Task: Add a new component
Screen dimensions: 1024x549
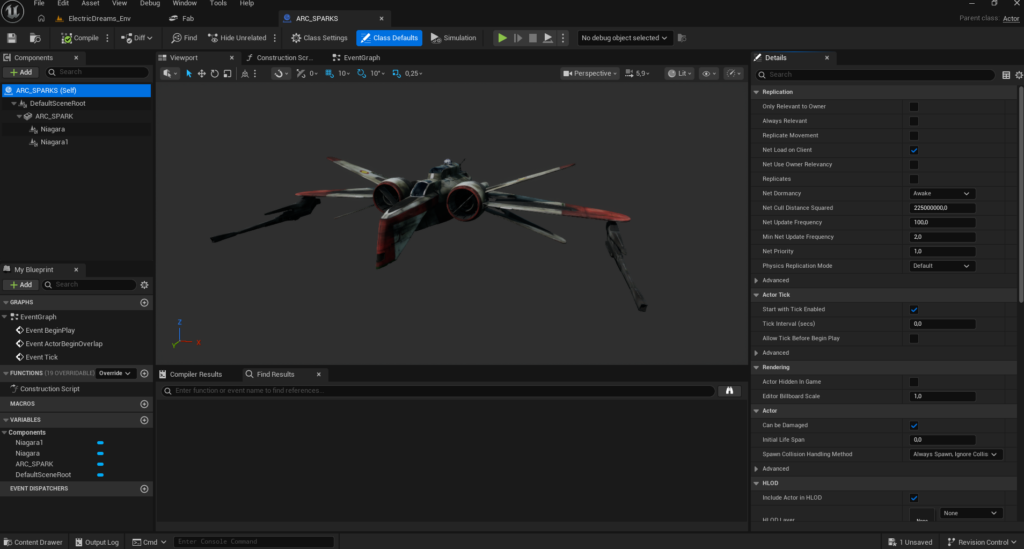Action: 21,72
